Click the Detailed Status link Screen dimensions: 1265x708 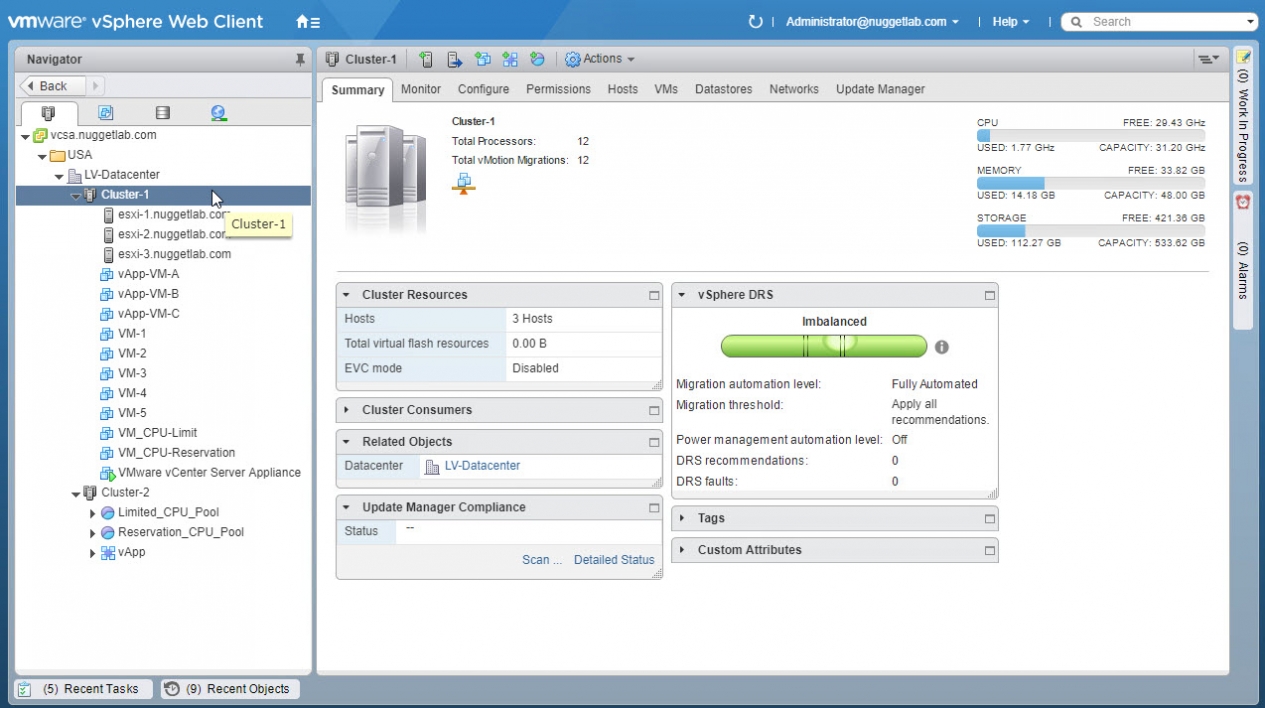pyautogui.click(x=614, y=560)
